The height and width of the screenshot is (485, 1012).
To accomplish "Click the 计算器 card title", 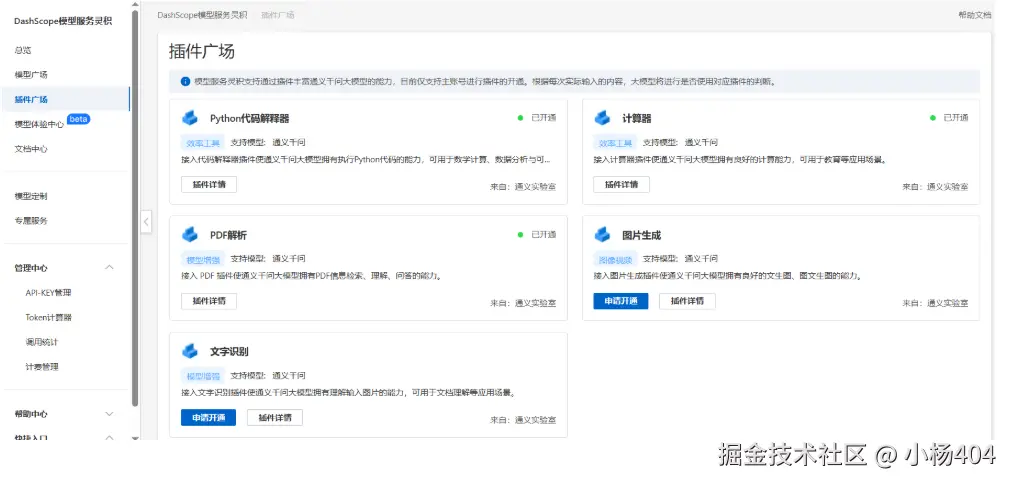I will [637, 119].
